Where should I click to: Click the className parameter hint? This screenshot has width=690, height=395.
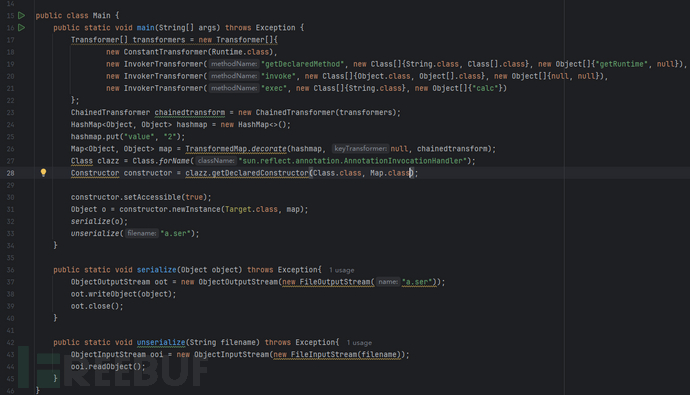[x=216, y=161]
